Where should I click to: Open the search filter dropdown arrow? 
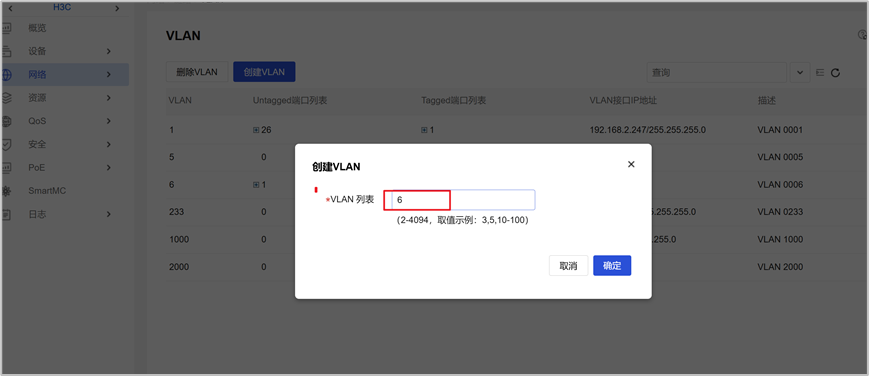coord(800,73)
